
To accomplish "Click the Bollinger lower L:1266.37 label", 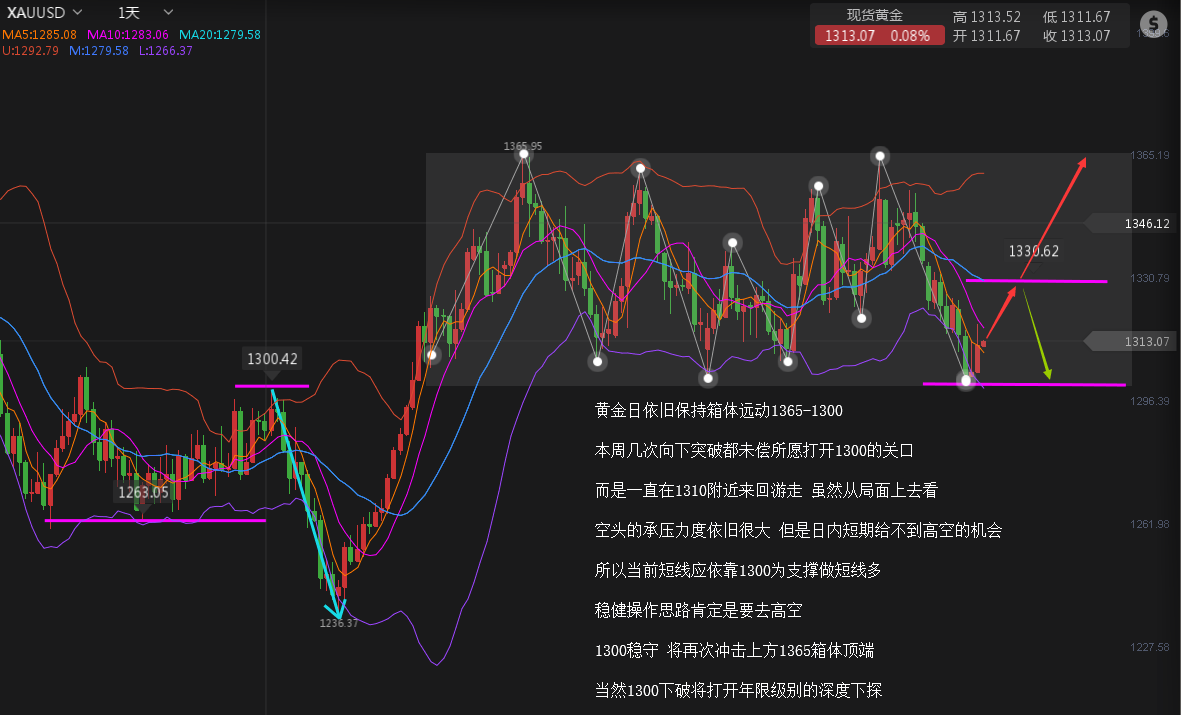I will (165, 50).
